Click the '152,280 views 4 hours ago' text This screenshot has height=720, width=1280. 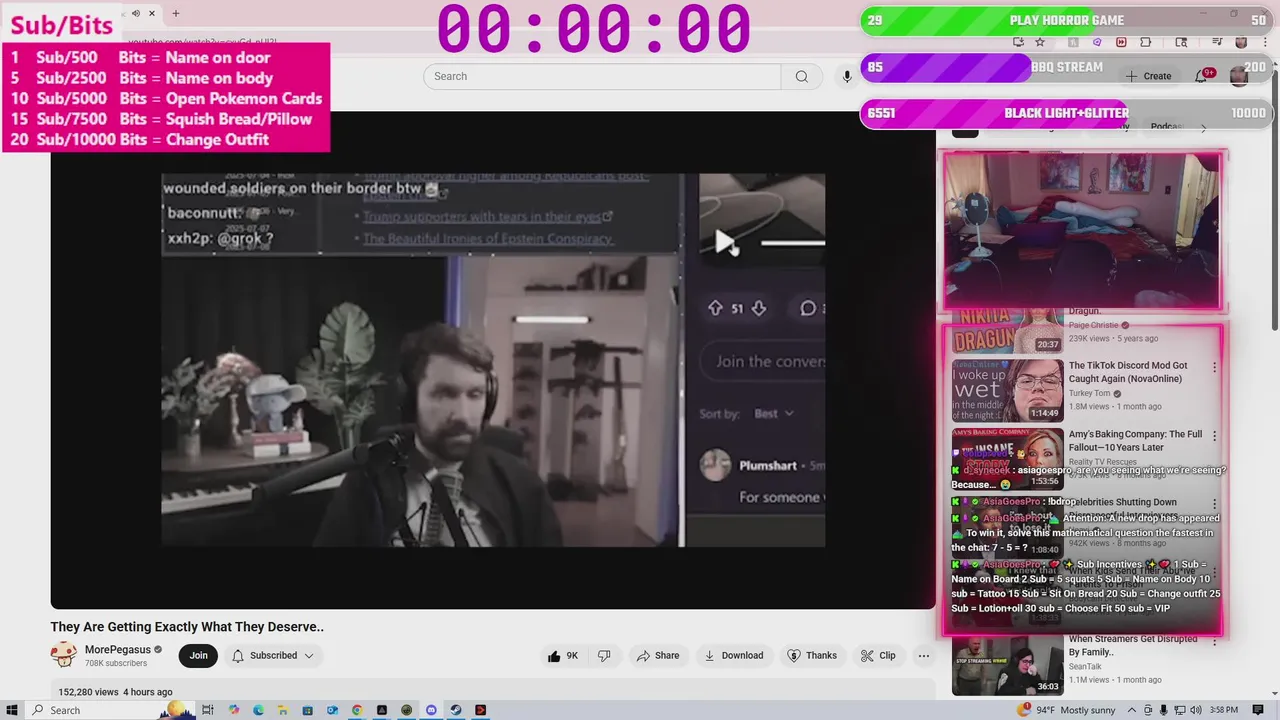point(115,692)
